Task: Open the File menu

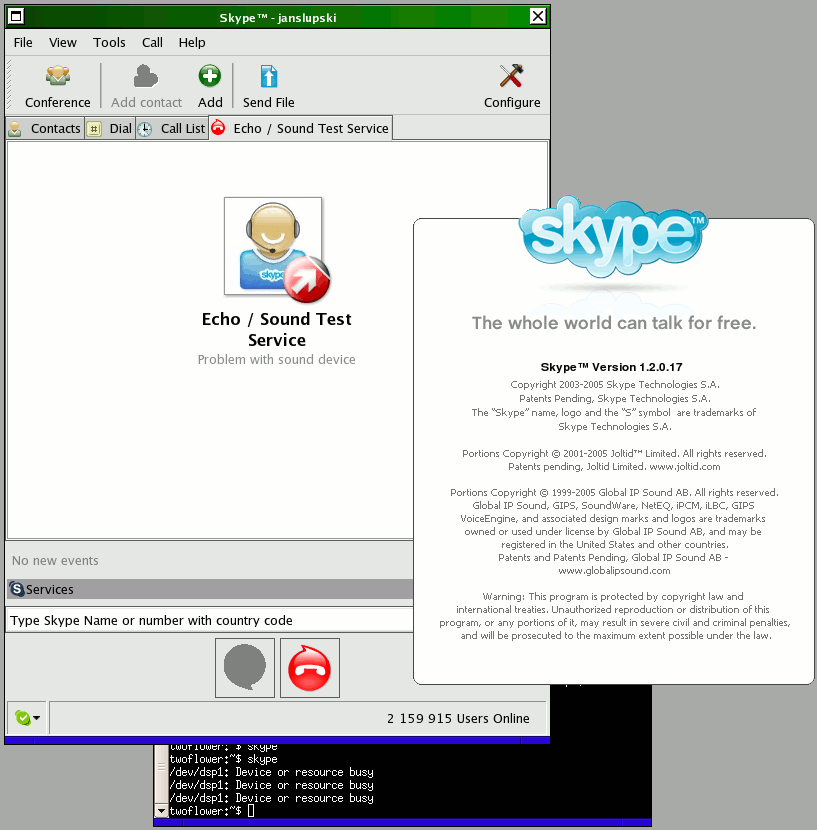Action: [23, 42]
